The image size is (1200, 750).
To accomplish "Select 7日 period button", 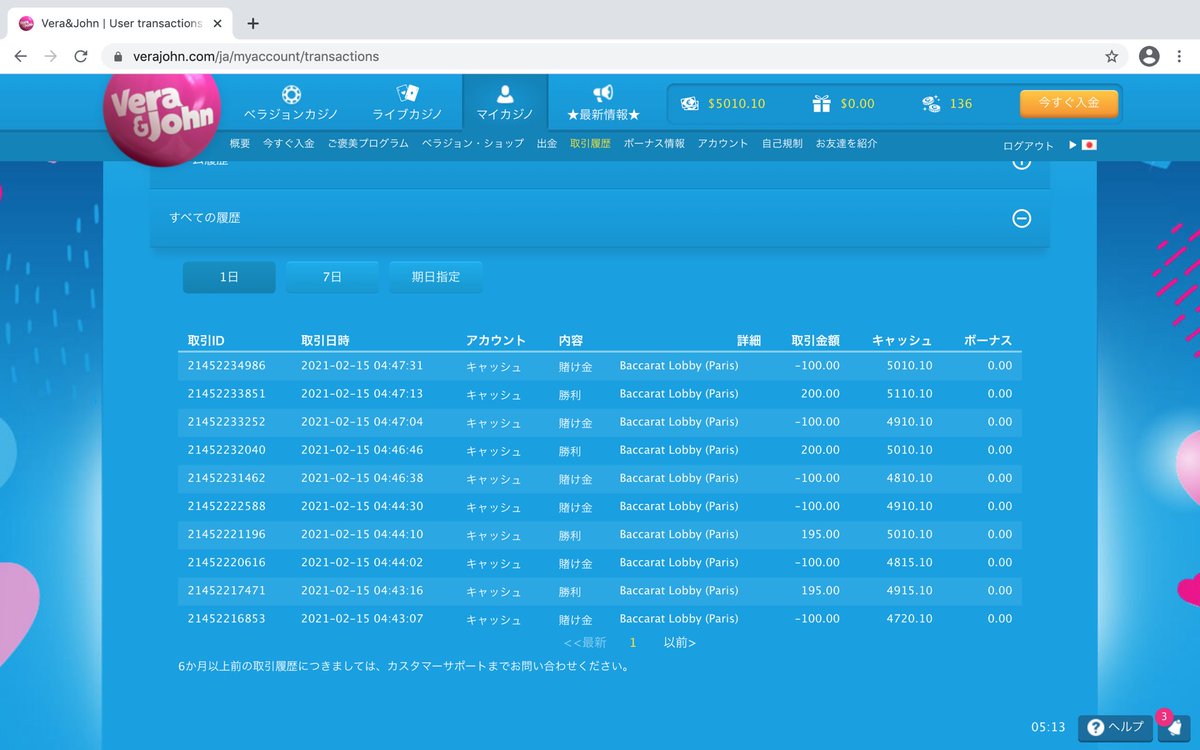I will point(332,277).
